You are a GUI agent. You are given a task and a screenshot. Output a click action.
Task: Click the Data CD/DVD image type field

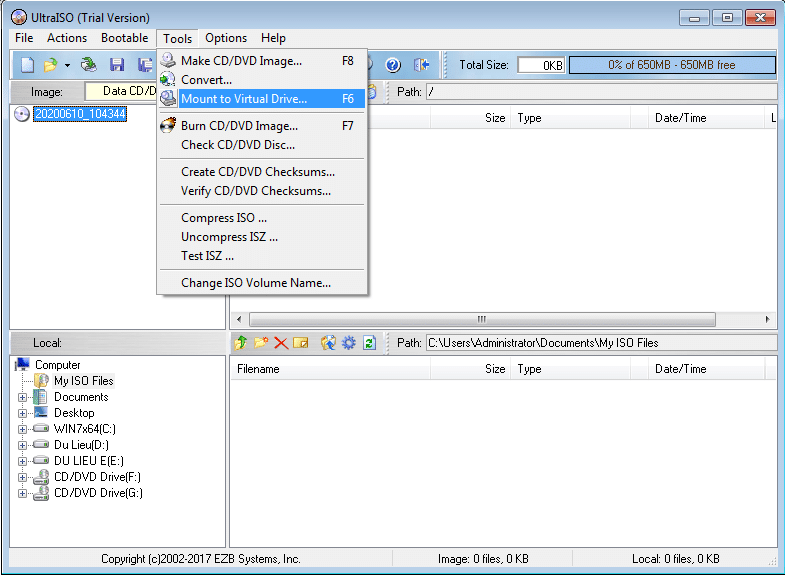point(121,92)
